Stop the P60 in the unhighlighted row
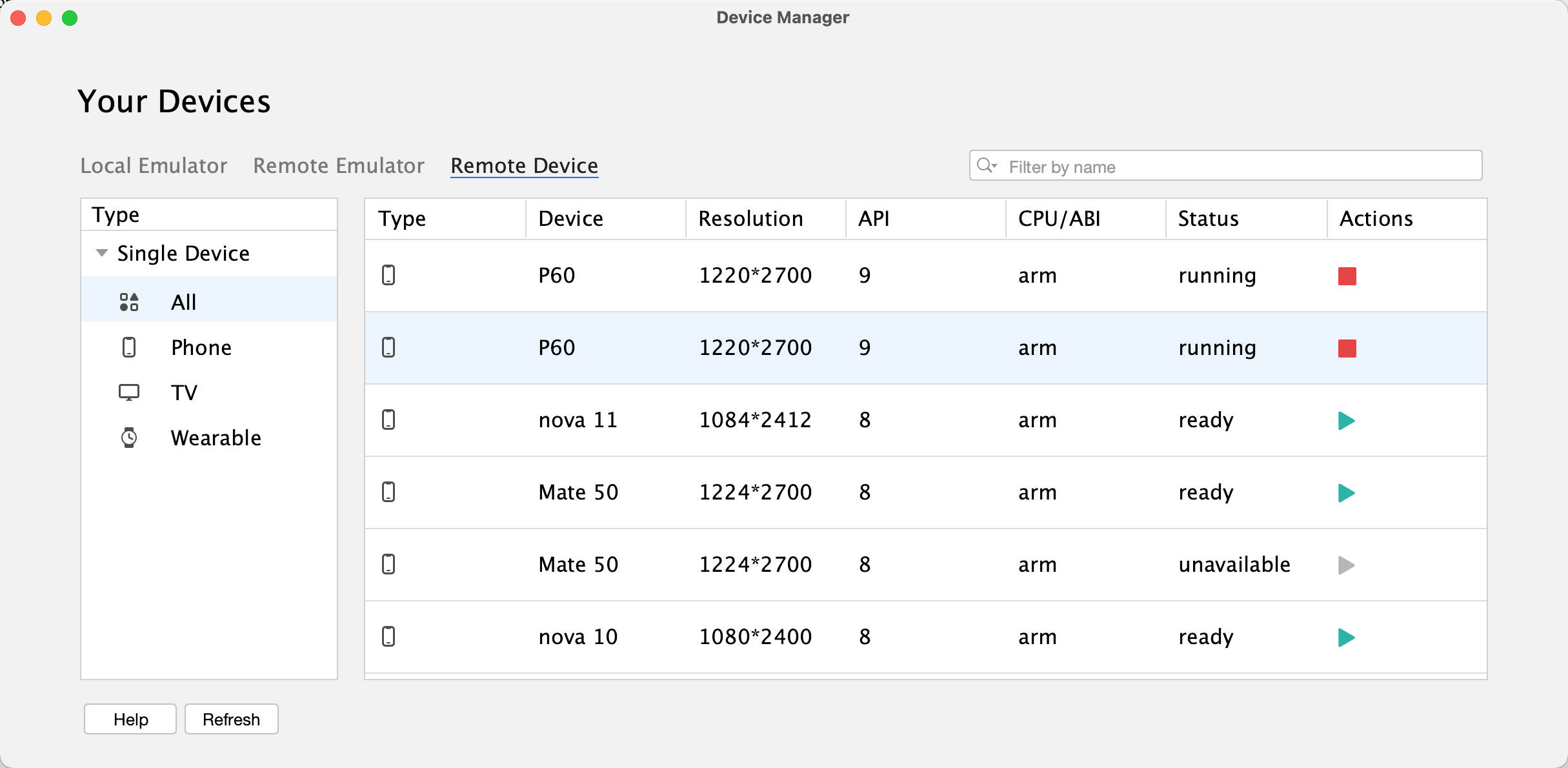This screenshot has height=768, width=1568. point(1347,276)
